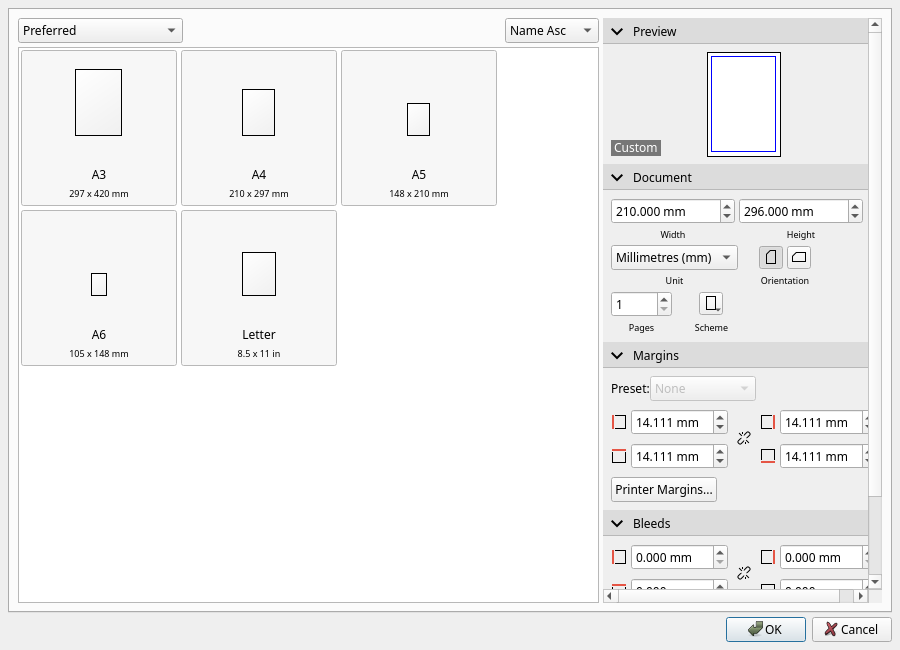Open the Preferred category dropdown
This screenshot has width=900, height=650.
pos(100,31)
